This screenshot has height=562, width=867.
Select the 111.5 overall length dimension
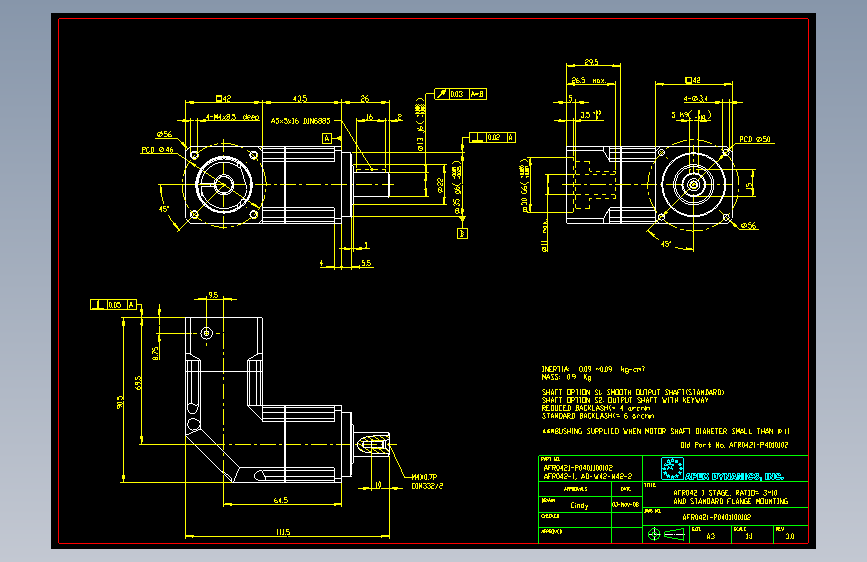283,532
